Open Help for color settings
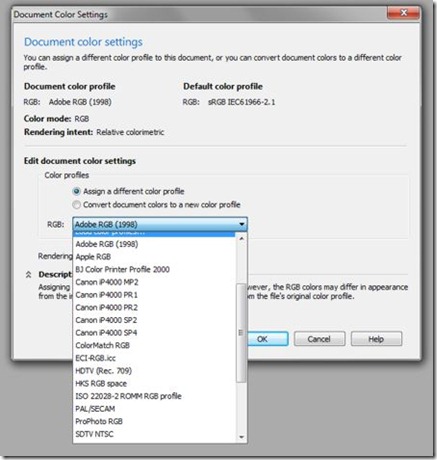The width and height of the screenshot is (437, 460). tap(376, 339)
